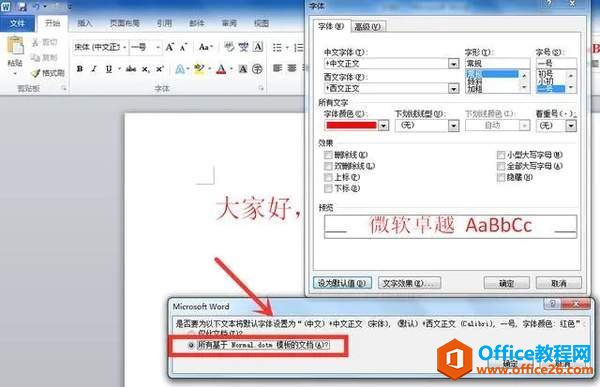Click the Clear Formatting eraser icon
This screenshot has height=387, width=600.
tap(229, 47)
